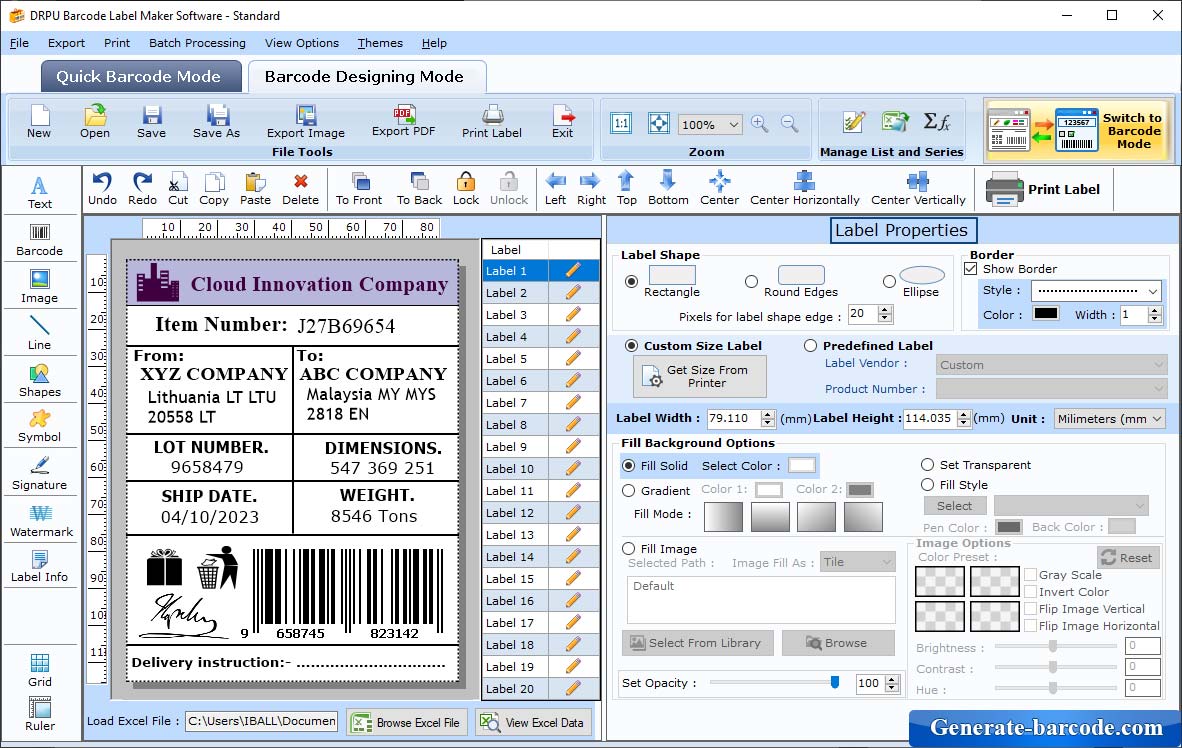Increase pixels for label shape edge

[886, 310]
